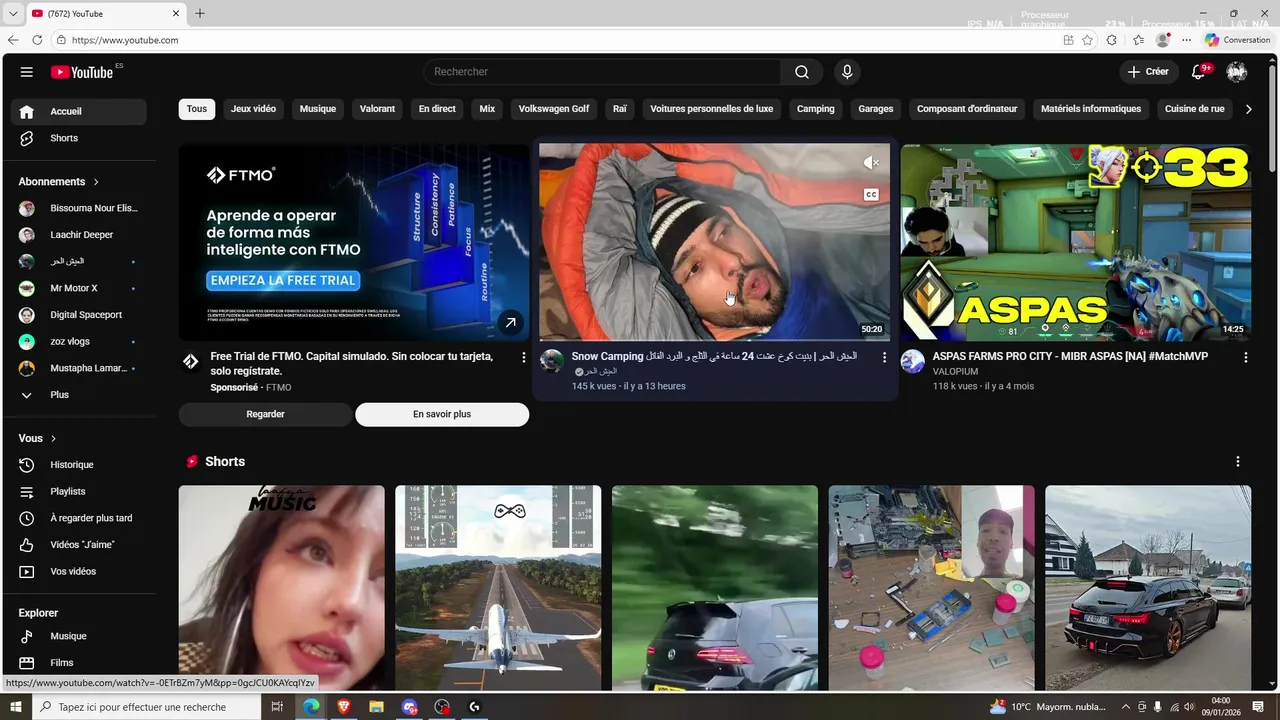This screenshot has height=720, width=1280.
Task: Select the Camping filter chip
Action: click(x=816, y=109)
